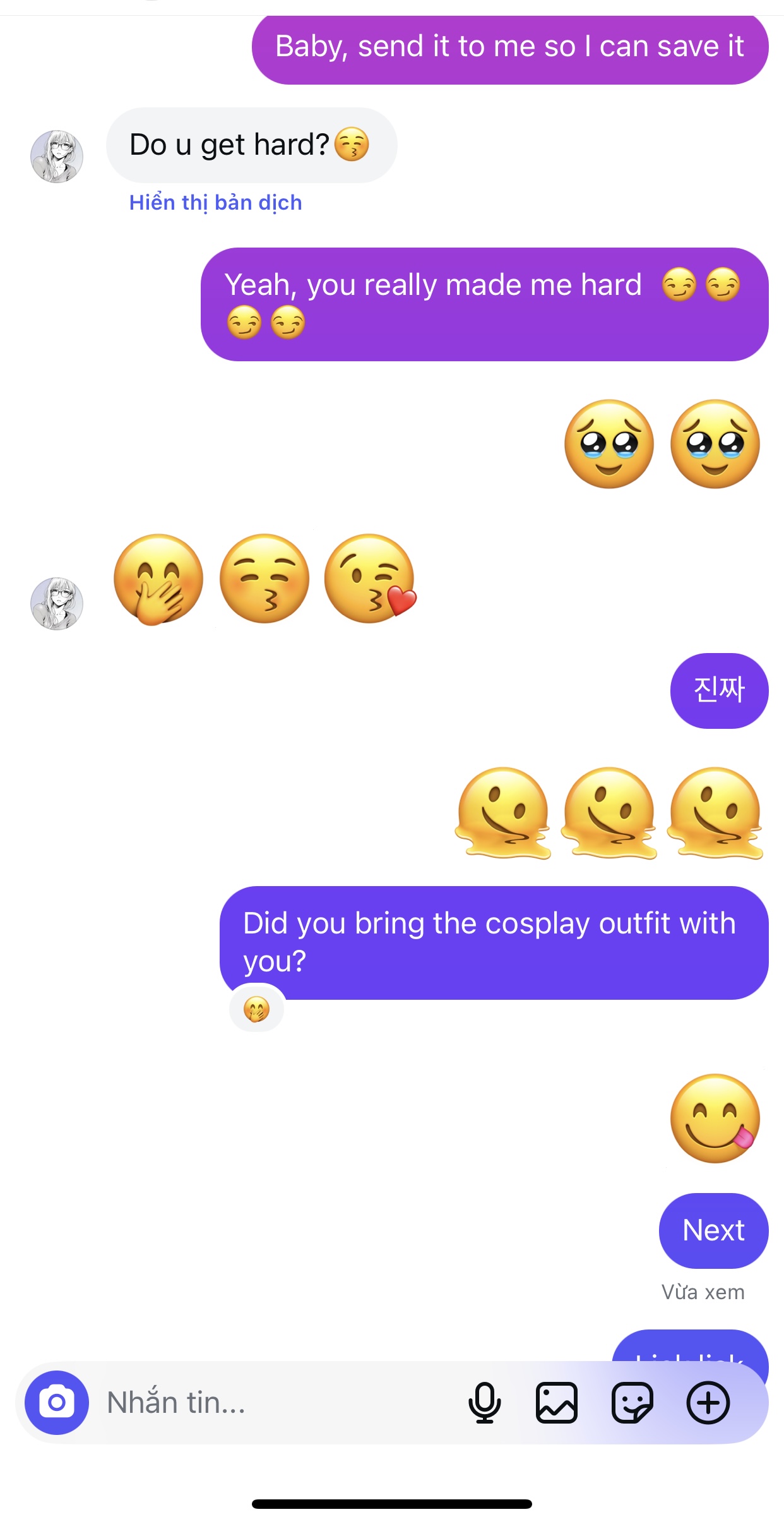
Task: Tap the emoji reaction under the cosplay message
Action: point(257,1009)
